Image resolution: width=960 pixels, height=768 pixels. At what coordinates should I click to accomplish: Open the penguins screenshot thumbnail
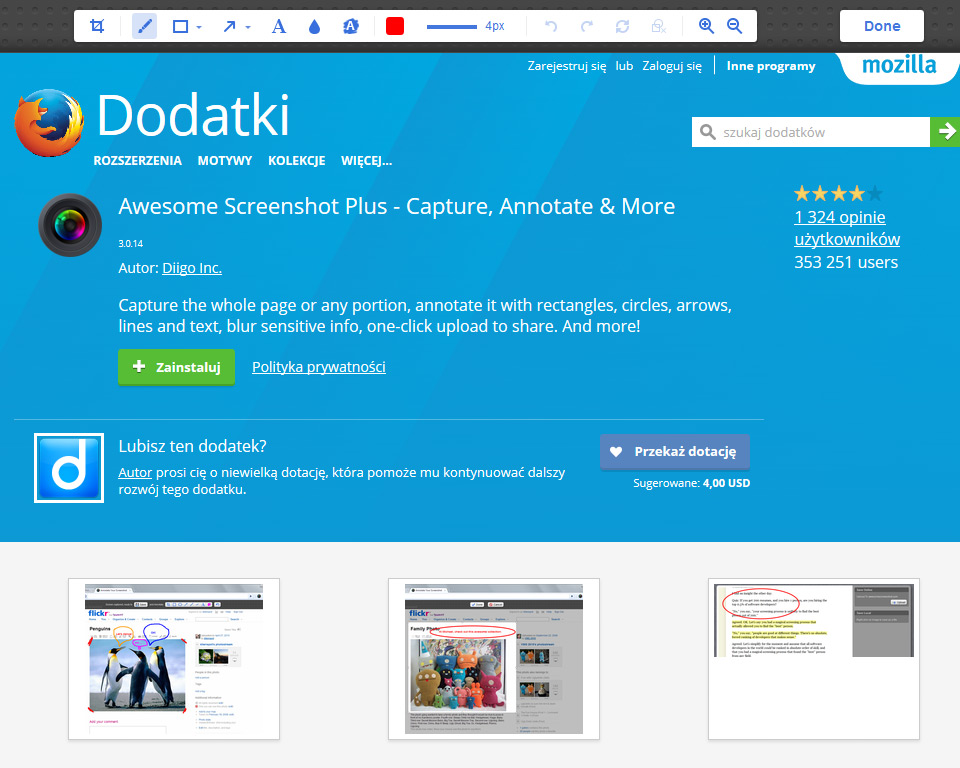pyautogui.click(x=174, y=658)
